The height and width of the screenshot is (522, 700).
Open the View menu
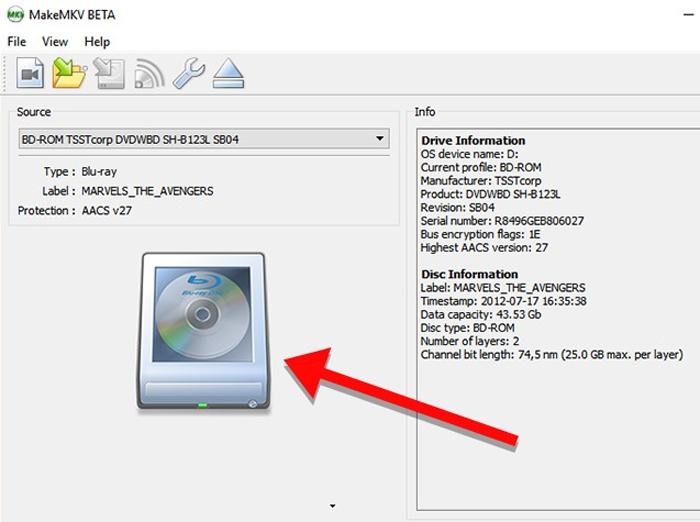click(x=55, y=42)
